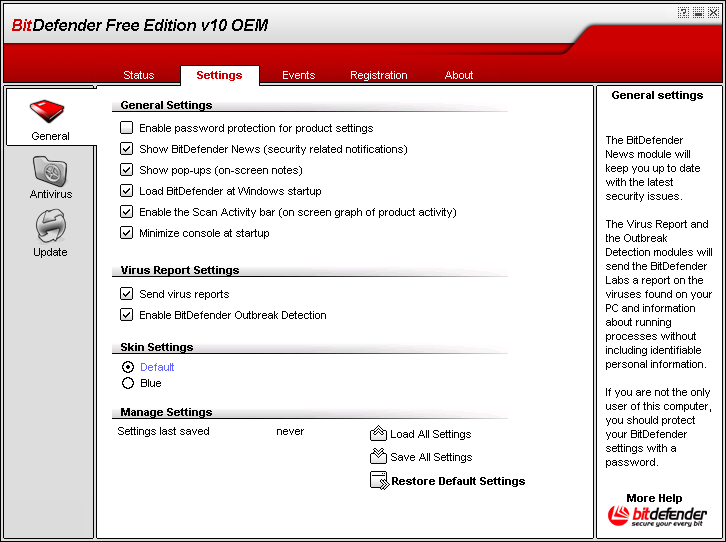Click the Update sidebar label
726x542 pixels.
pyautogui.click(x=50, y=252)
